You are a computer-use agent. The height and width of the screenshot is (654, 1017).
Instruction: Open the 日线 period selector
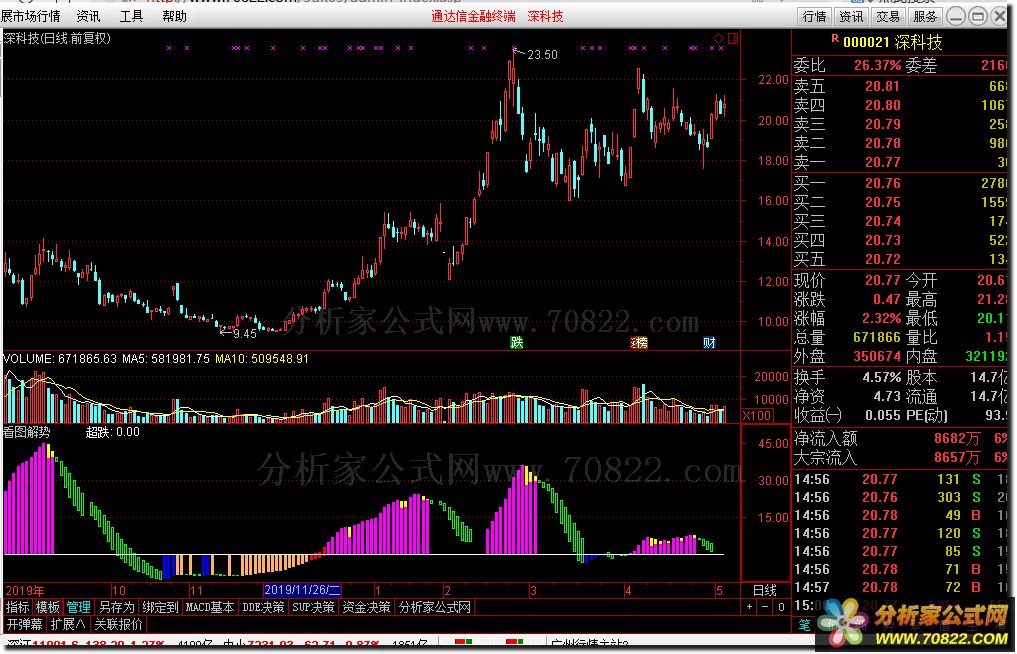pos(765,590)
